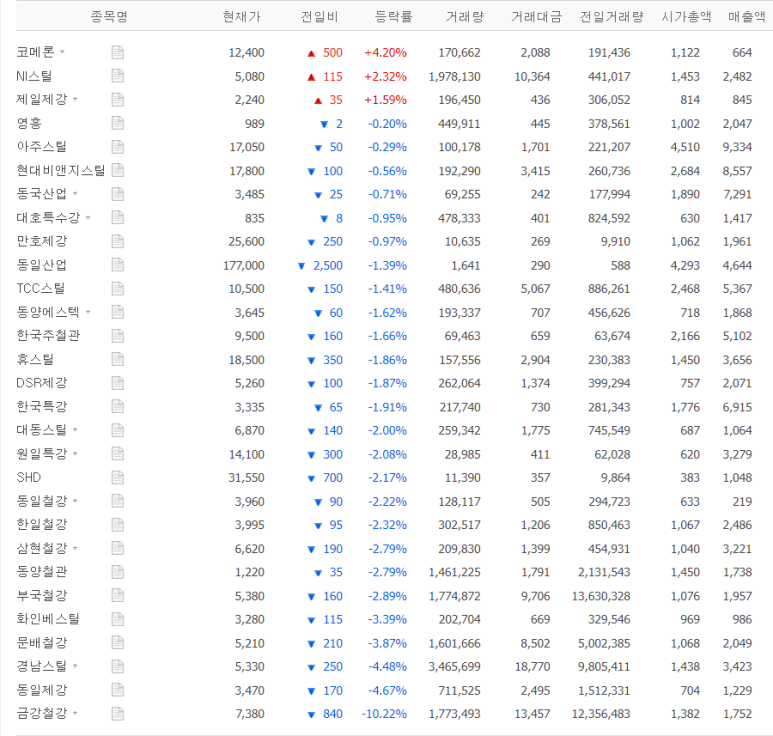The width and height of the screenshot is (773, 736).
Task: Open the 화인베스틸 stock link
Action: click(x=48, y=619)
